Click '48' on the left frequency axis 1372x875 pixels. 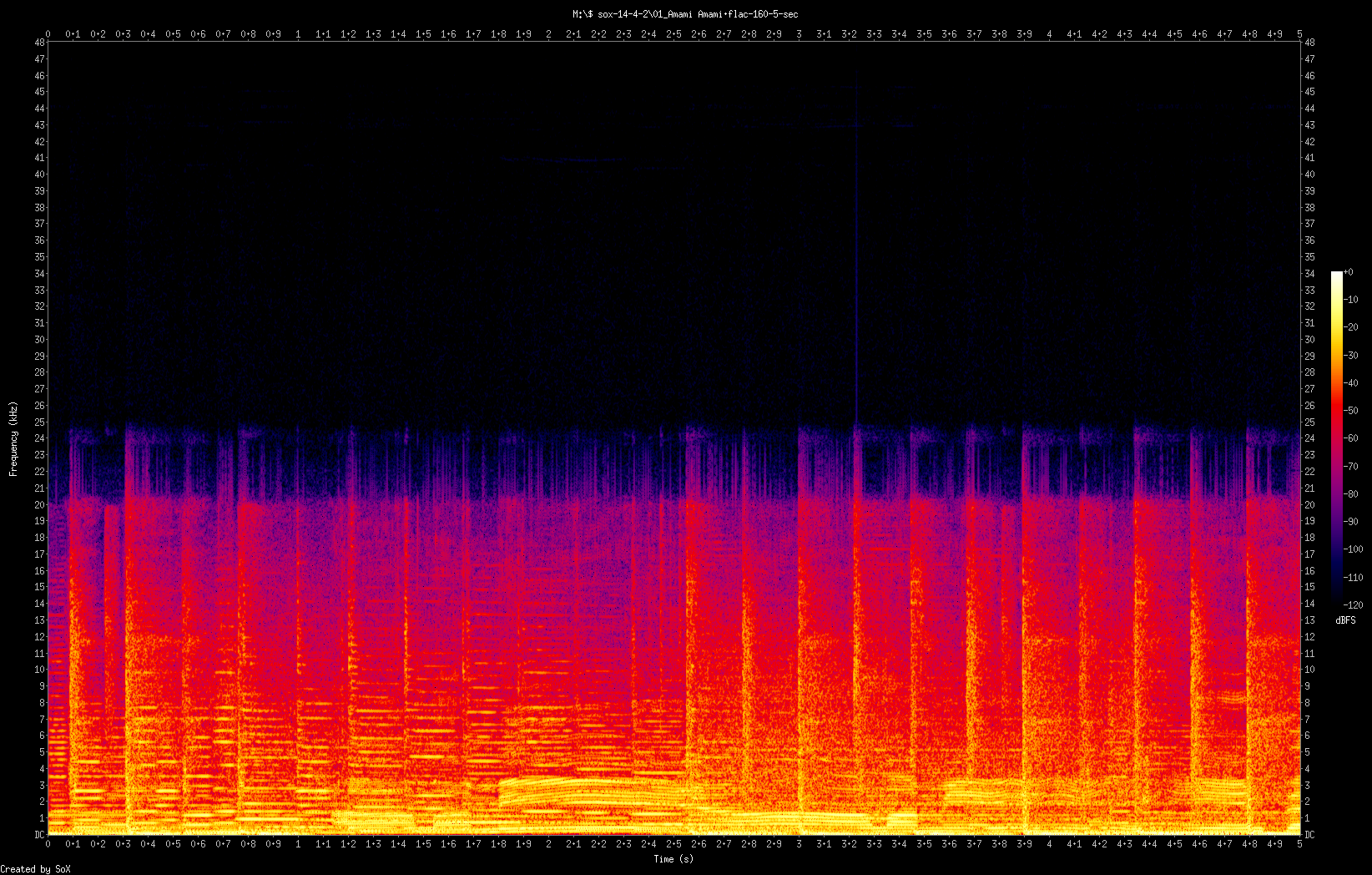click(x=39, y=43)
